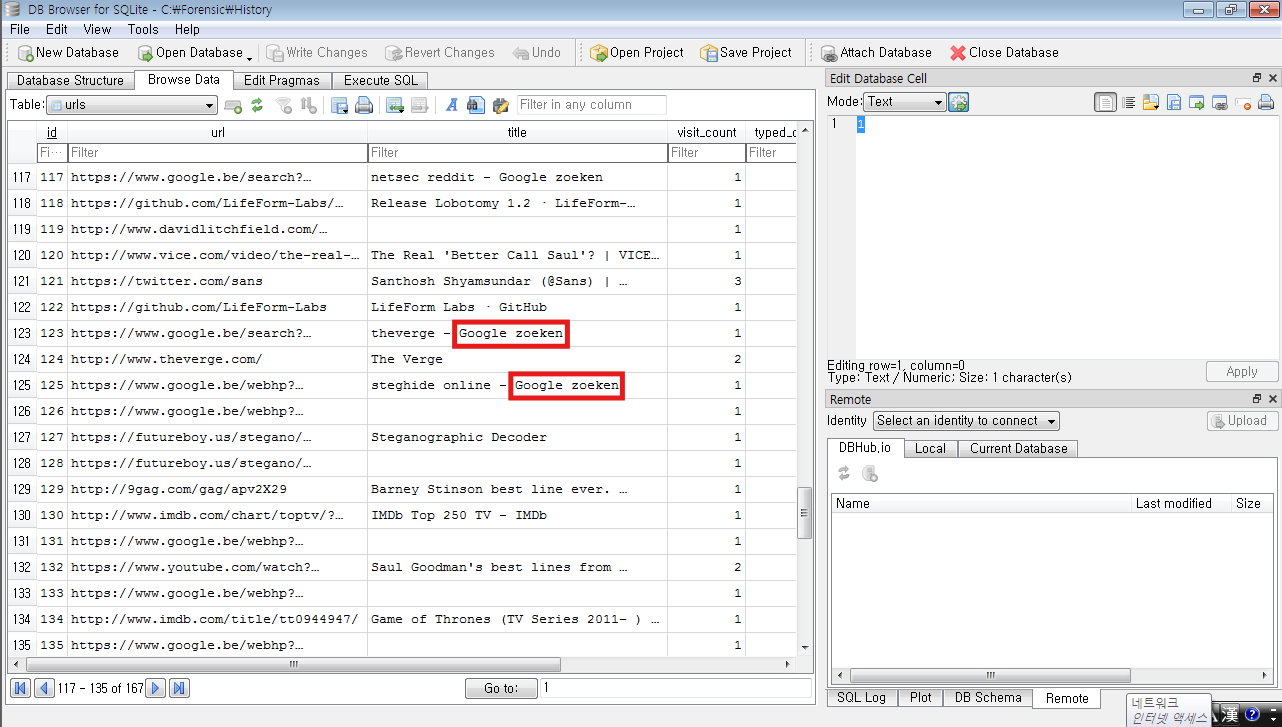Click the New Database toolbar button
The width and height of the screenshot is (1282, 727).
click(x=68, y=52)
